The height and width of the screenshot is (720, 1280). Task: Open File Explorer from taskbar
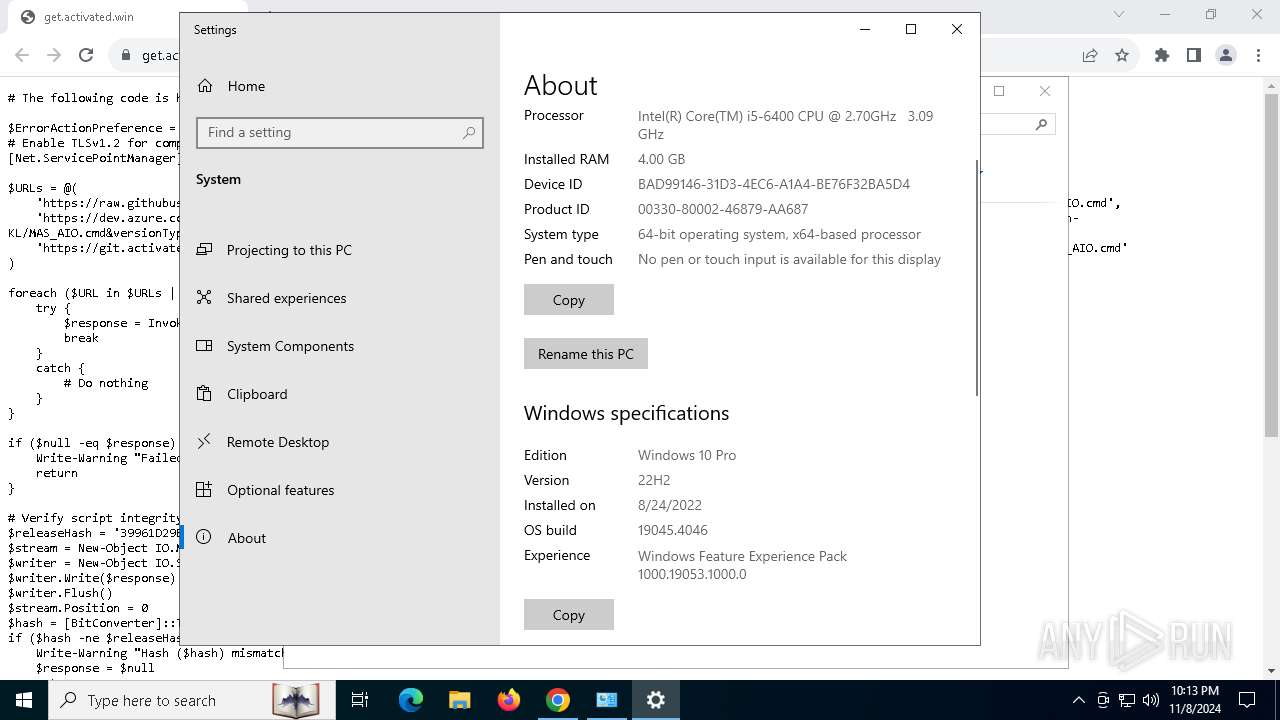tap(459, 700)
